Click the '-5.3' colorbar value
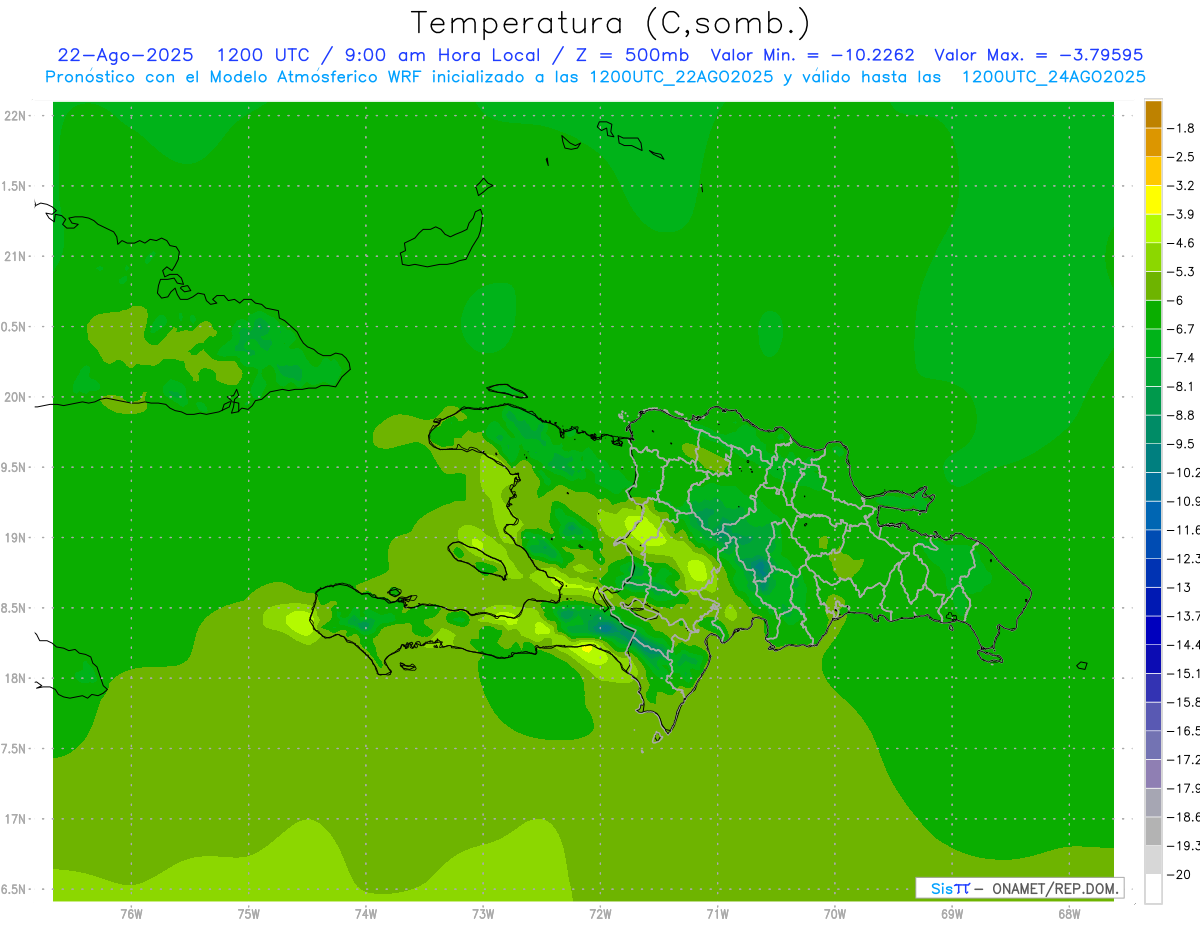 click(x=1181, y=272)
